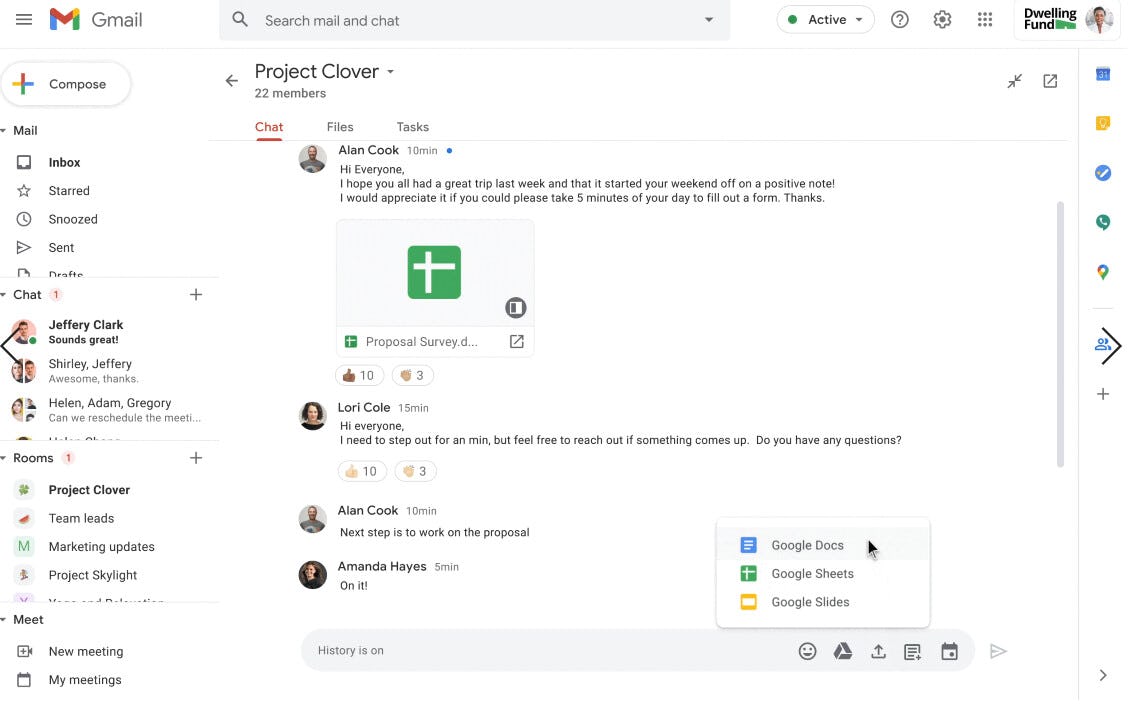Open the Proposal Survey spreadsheet in a new window

pyautogui.click(x=516, y=341)
